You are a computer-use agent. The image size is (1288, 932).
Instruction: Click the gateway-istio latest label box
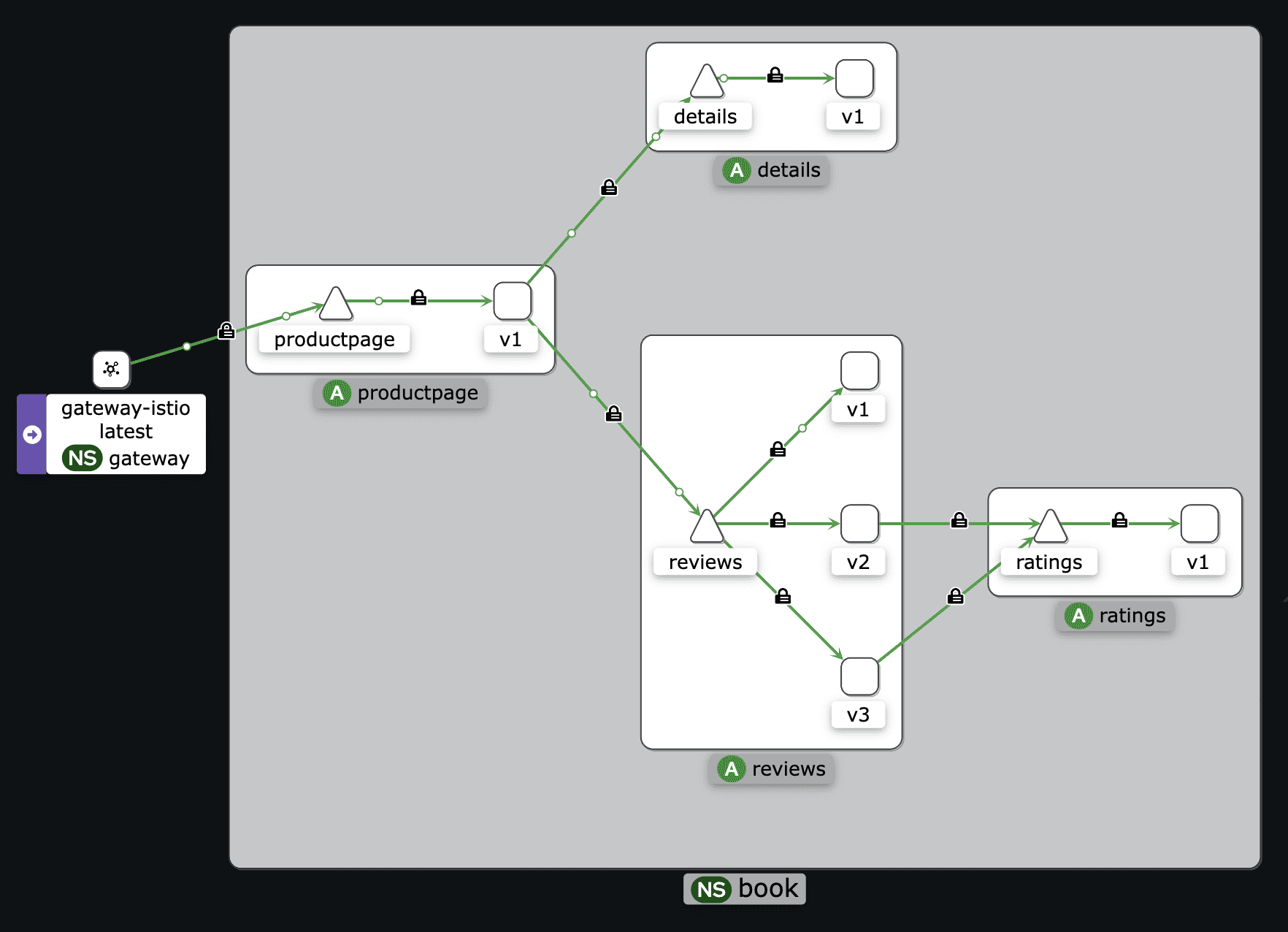coord(126,435)
